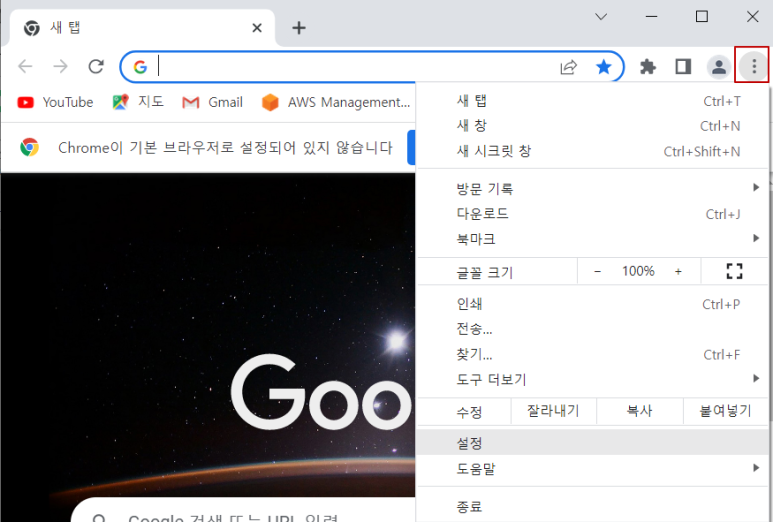Click the 새 탭 tab title
Screen dimensions: 773x522
pos(65,27)
